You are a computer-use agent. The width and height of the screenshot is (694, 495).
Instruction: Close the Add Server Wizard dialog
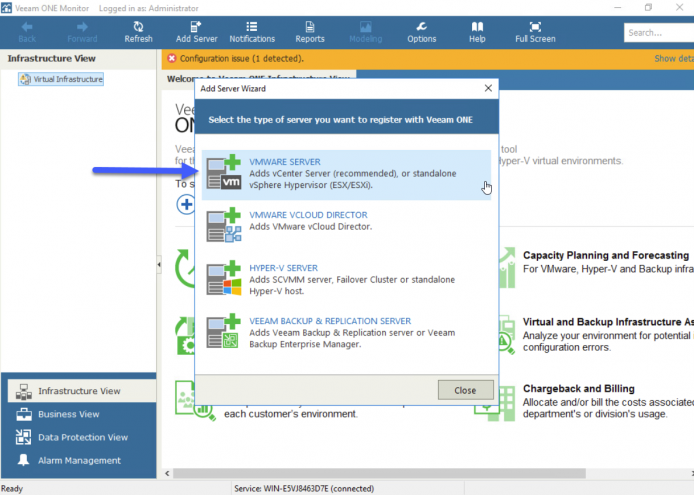pos(488,88)
